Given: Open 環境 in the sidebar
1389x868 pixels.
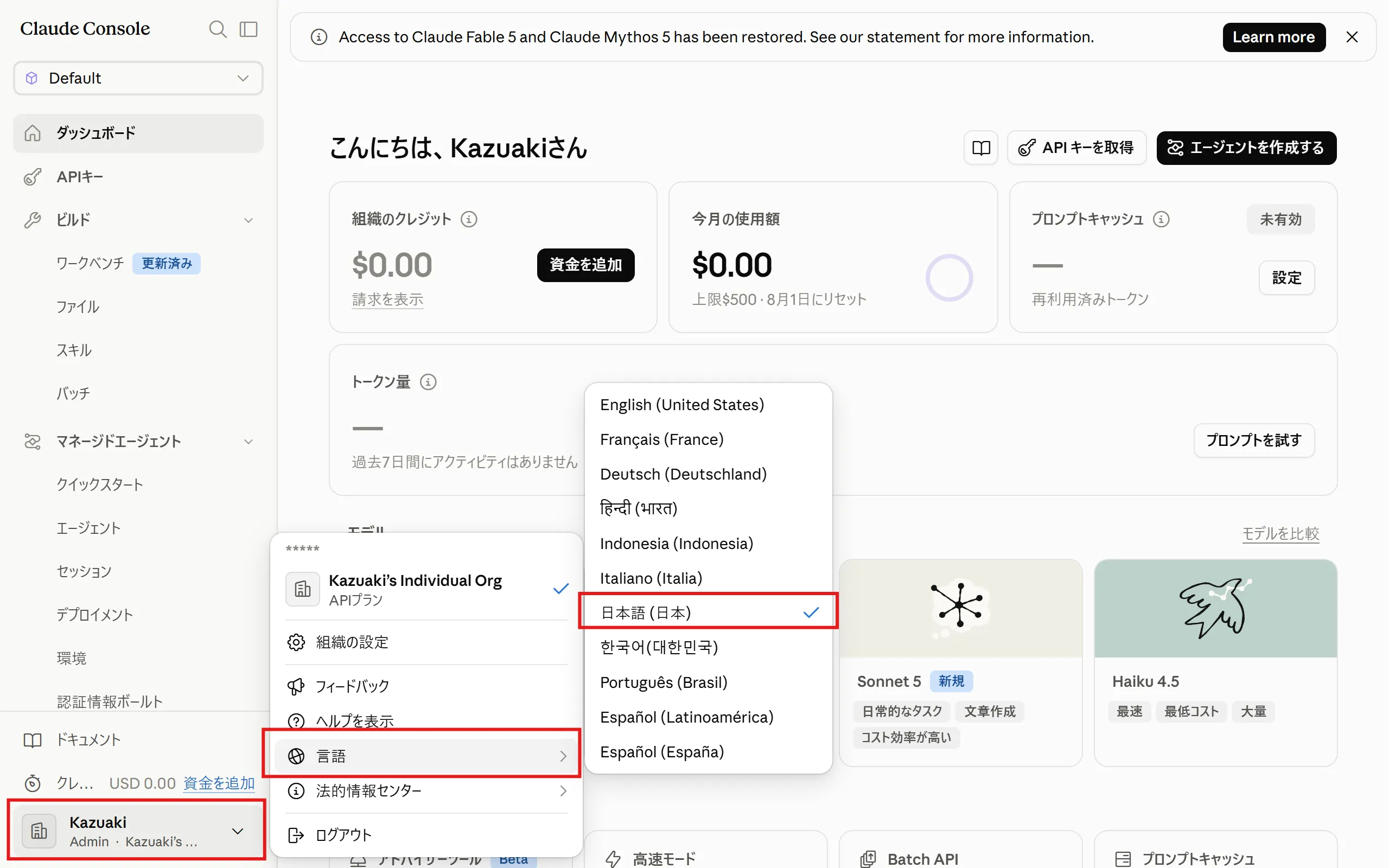Looking at the screenshot, I should pyautogui.click(x=71, y=658).
